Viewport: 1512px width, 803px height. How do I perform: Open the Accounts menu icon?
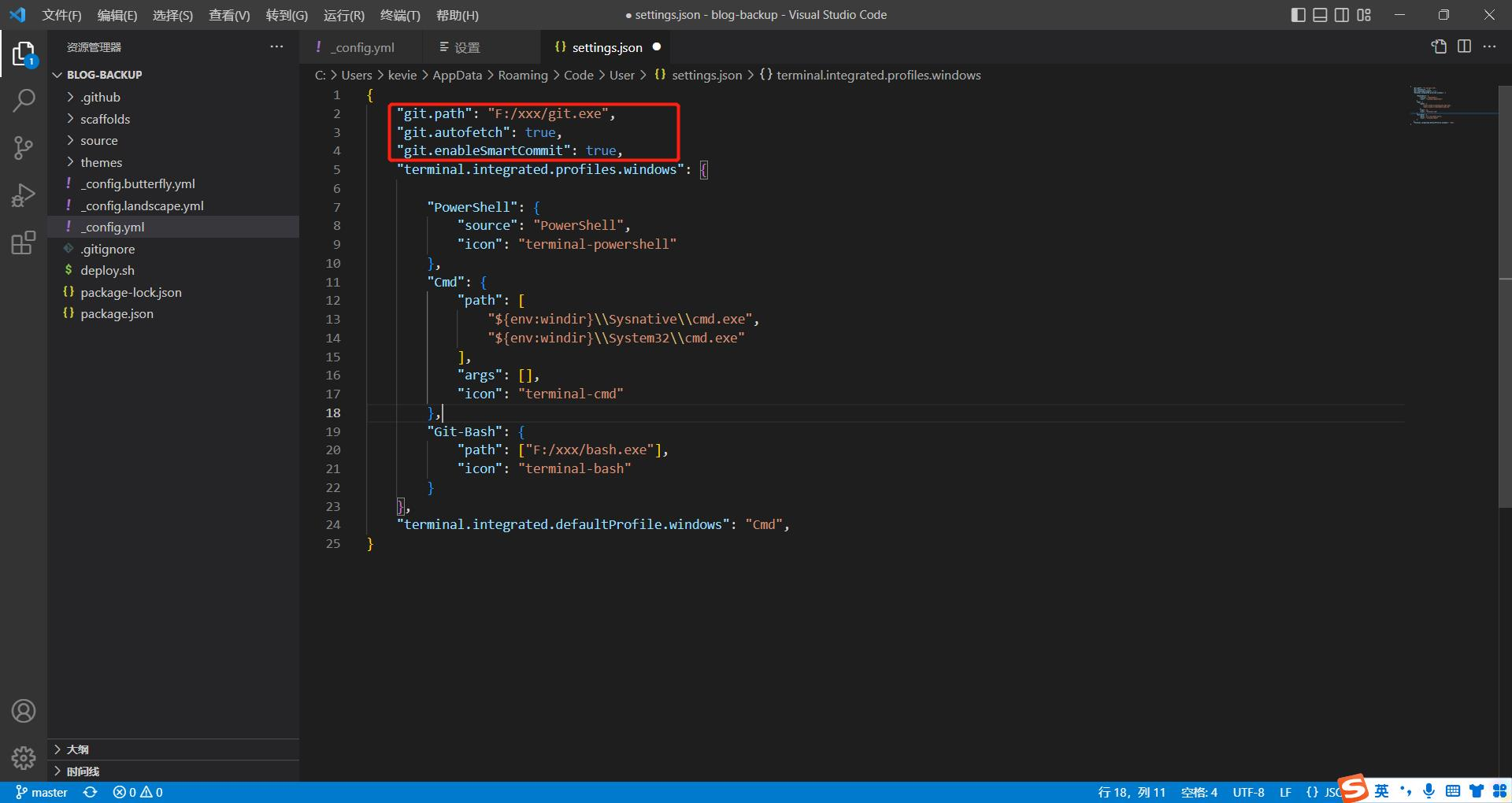click(24, 711)
